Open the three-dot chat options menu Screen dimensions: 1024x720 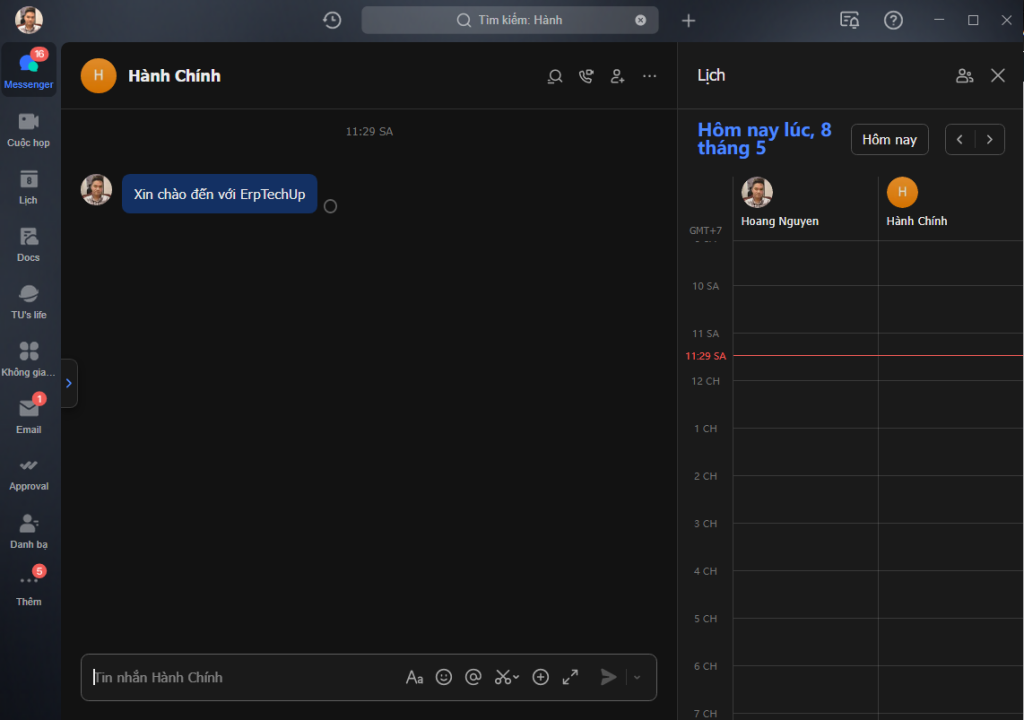click(650, 76)
